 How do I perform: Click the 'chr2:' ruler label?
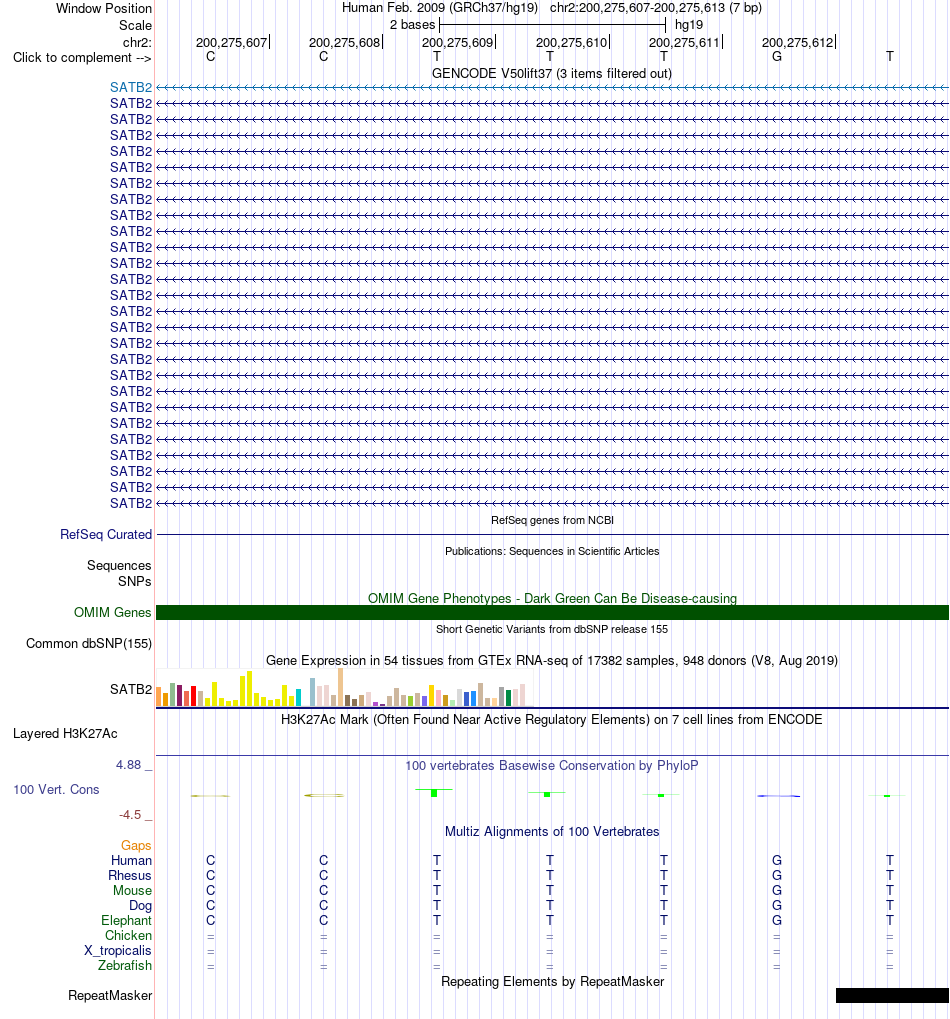[137, 43]
